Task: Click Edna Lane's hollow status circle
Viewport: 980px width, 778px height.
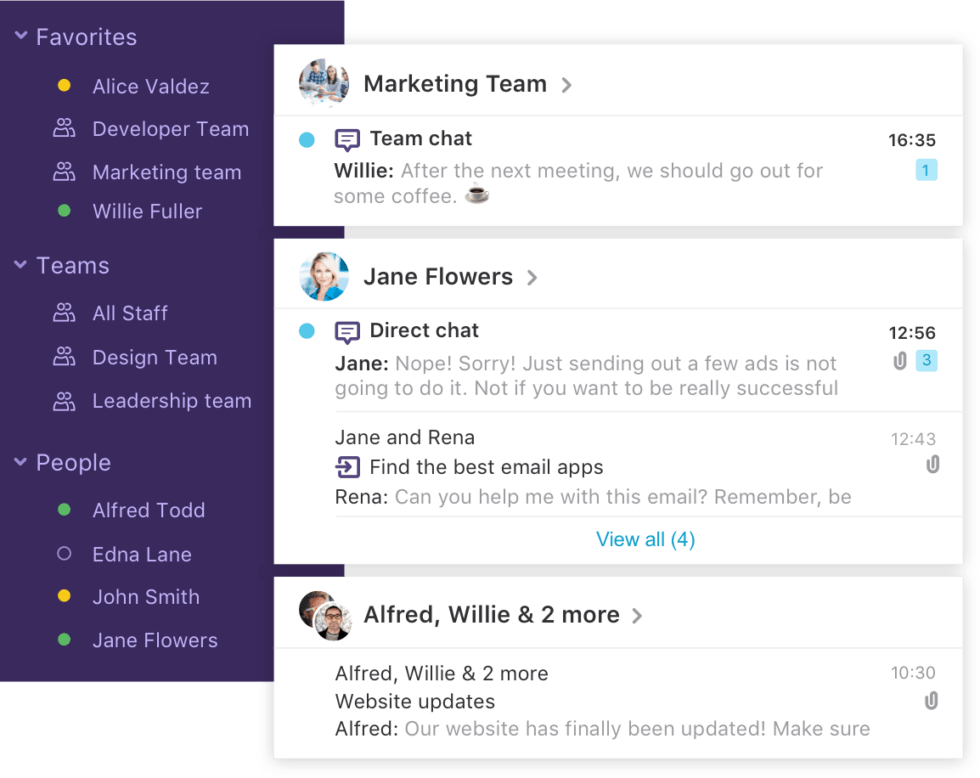Action: pyautogui.click(x=62, y=554)
